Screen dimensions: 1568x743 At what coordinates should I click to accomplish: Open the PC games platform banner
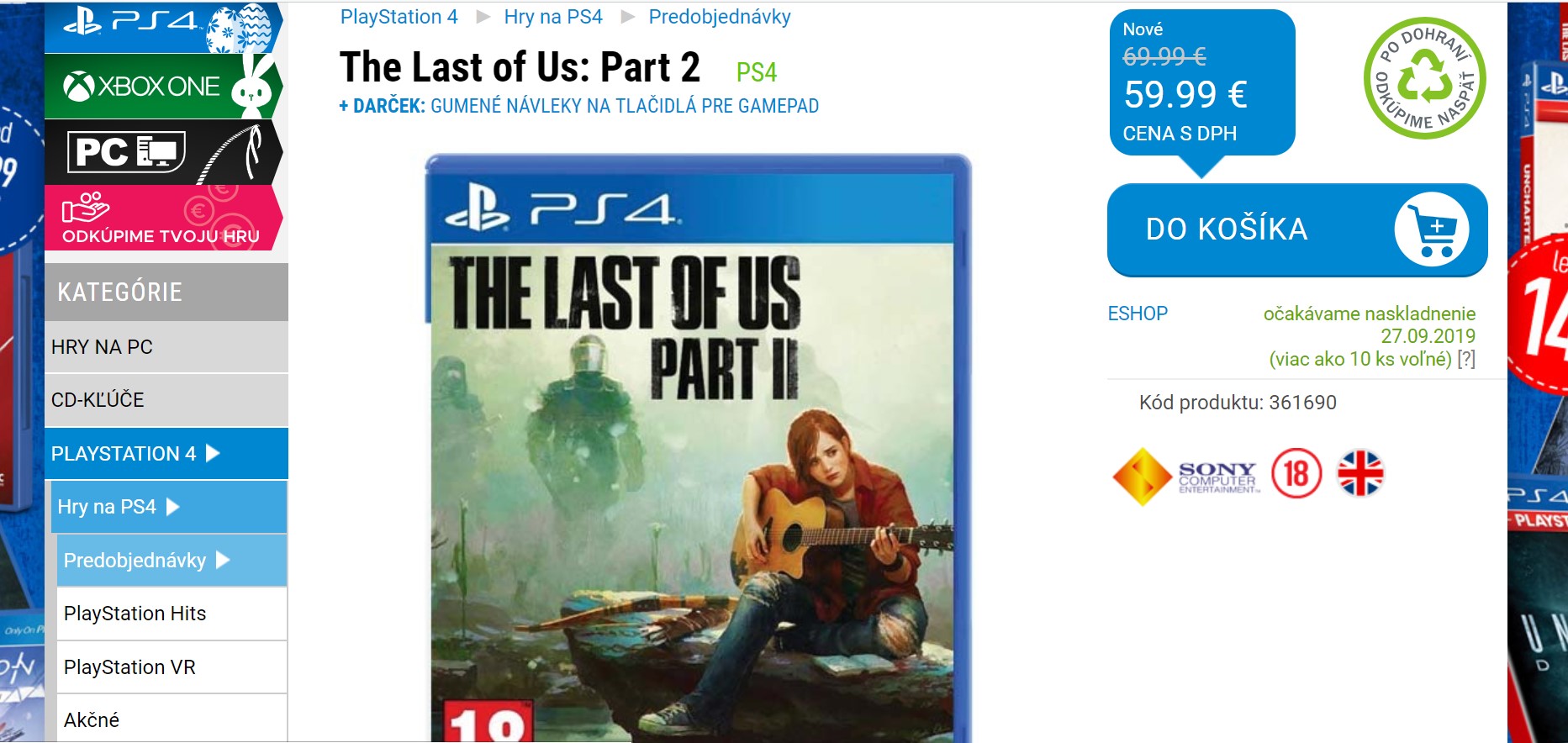(163, 152)
